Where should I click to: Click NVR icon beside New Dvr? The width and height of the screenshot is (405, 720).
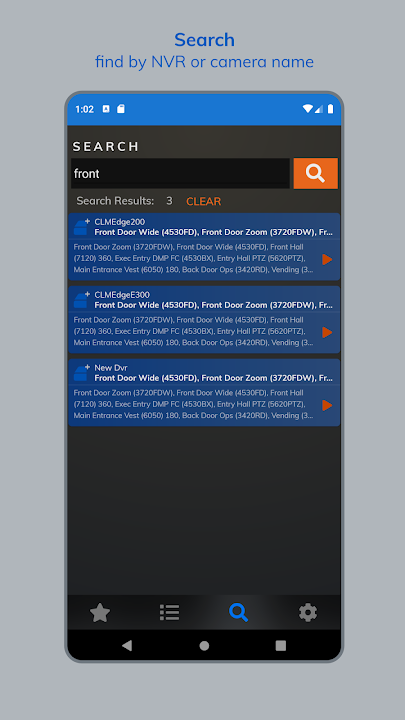(x=82, y=373)
